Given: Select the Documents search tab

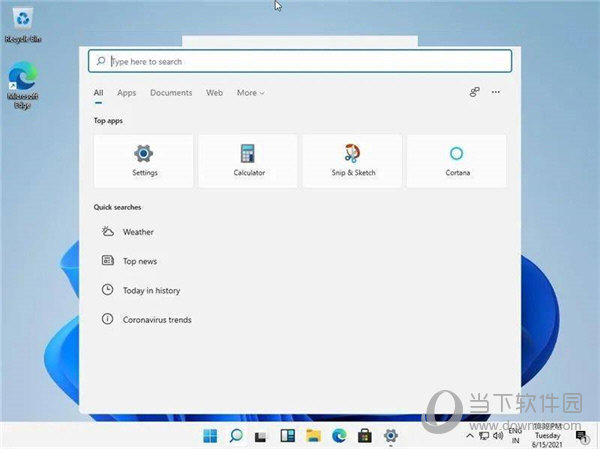Looking at the screenshot, I should [171, 93].
